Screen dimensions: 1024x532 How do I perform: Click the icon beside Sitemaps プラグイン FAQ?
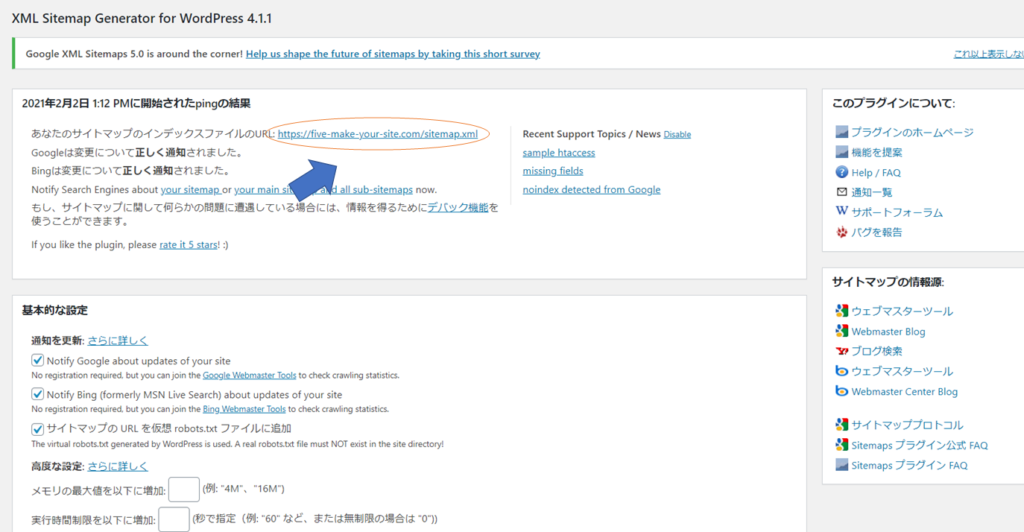point(841,465)
